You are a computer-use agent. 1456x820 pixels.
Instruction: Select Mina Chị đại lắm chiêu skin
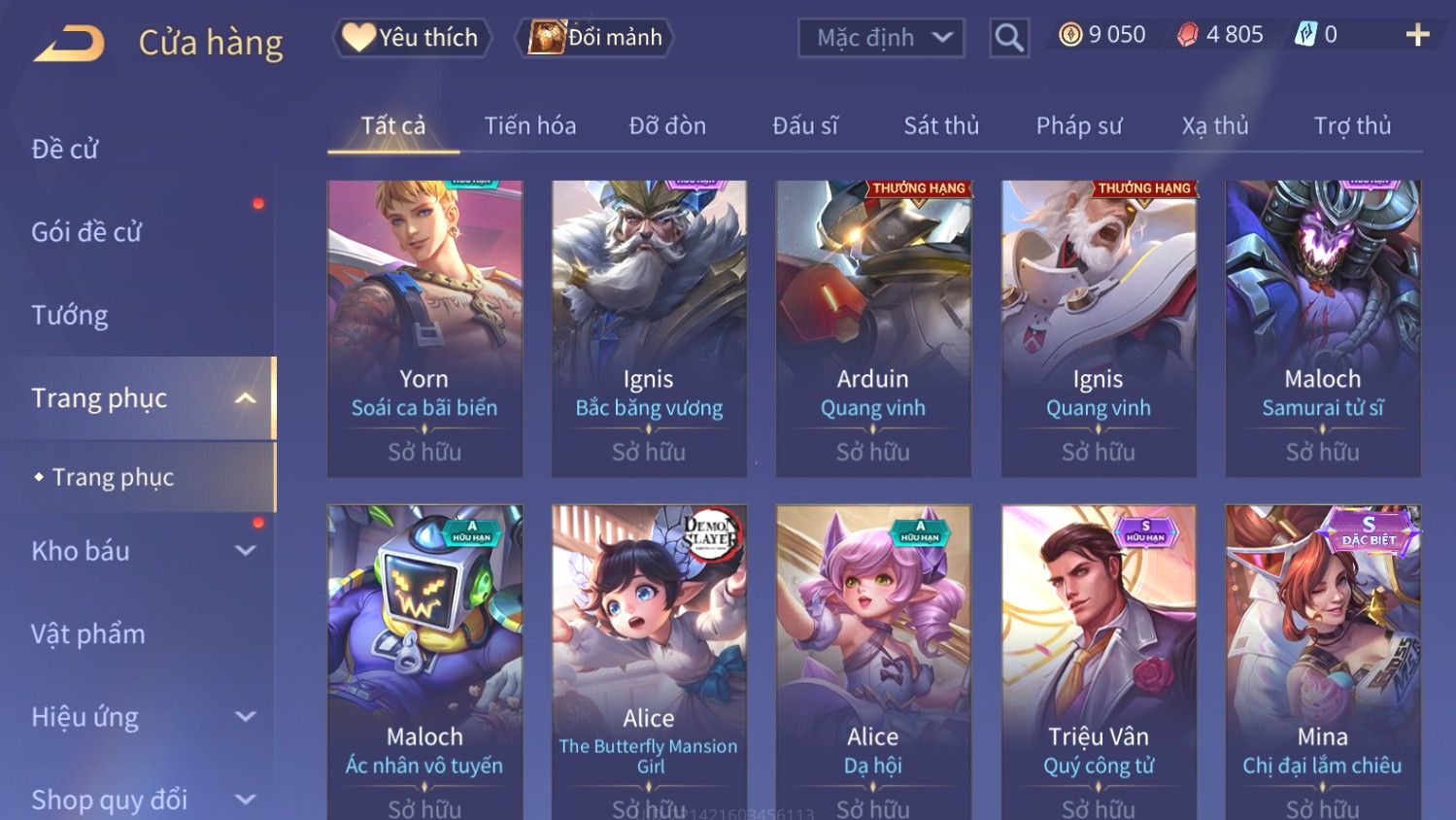pos(1323,662)
